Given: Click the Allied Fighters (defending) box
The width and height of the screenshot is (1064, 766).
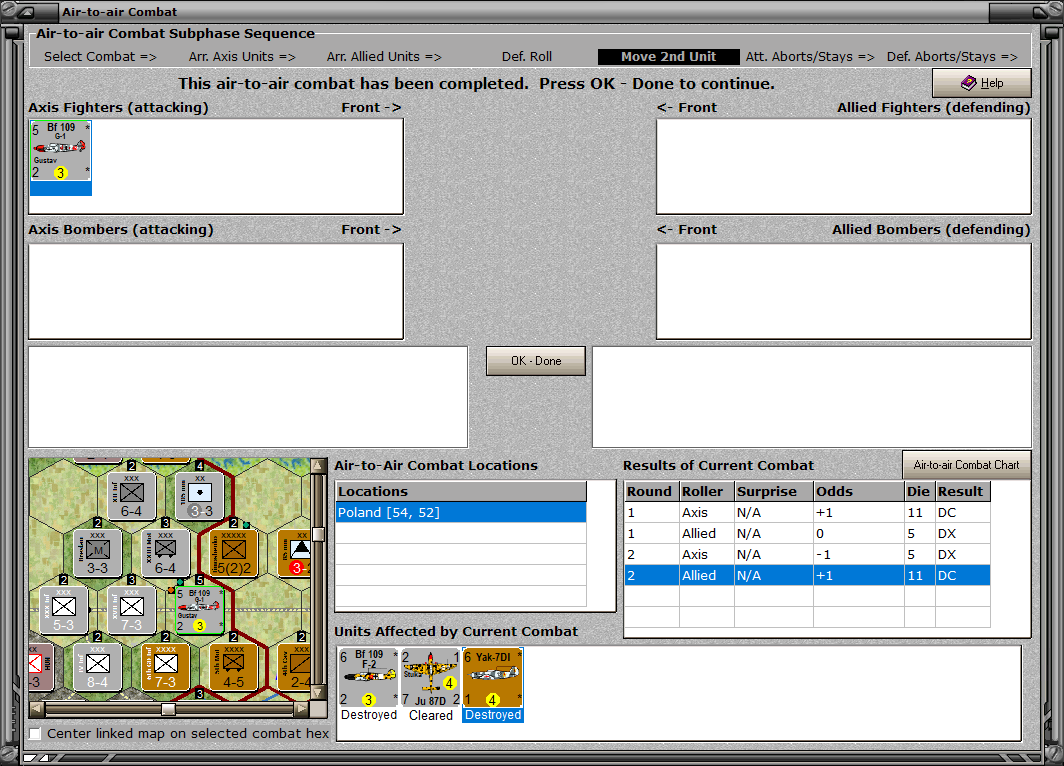Looking at the screenshot, I should click(843, 167).
